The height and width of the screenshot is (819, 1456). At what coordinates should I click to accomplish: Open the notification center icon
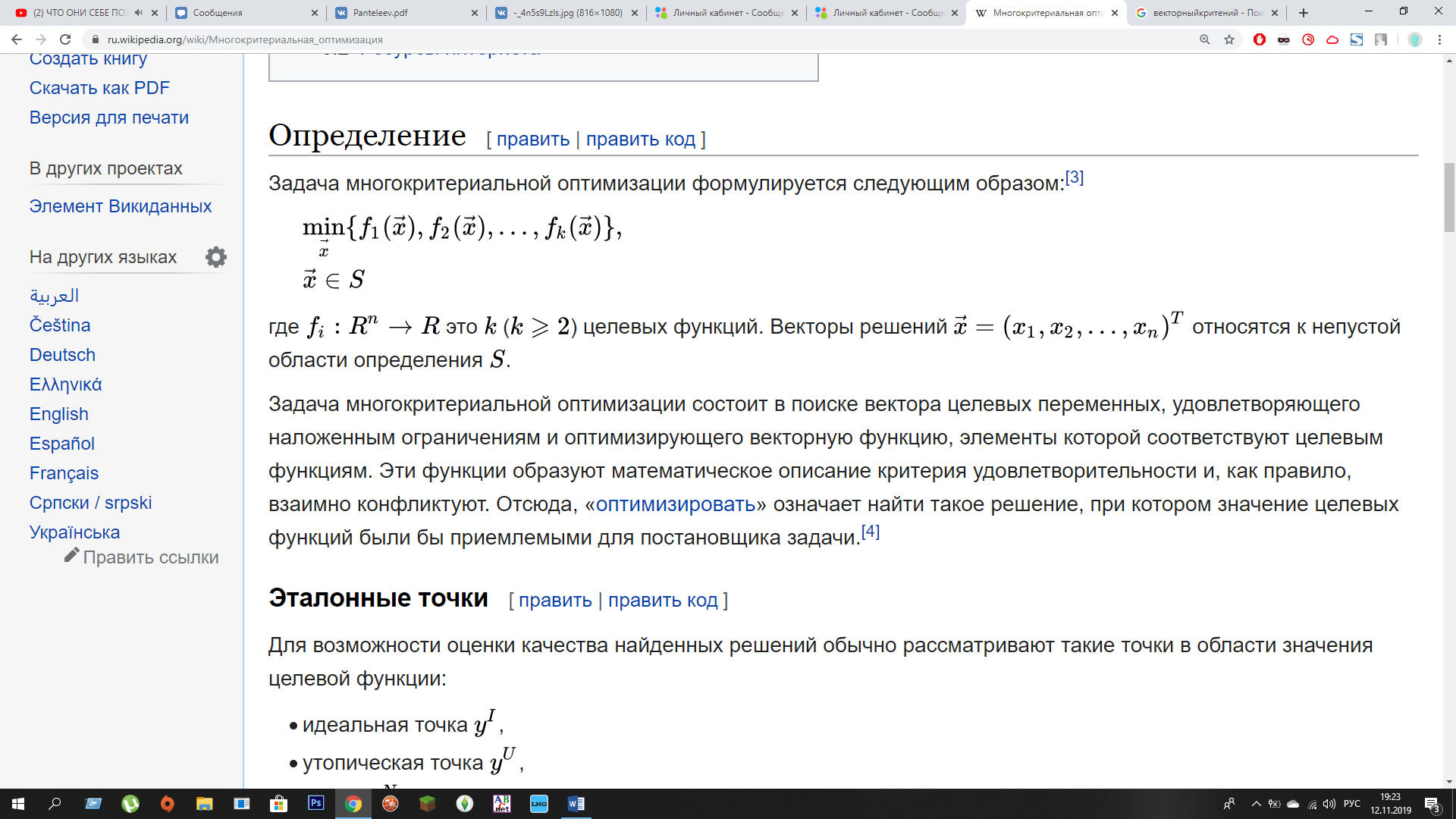click(x=1432, y=804)
